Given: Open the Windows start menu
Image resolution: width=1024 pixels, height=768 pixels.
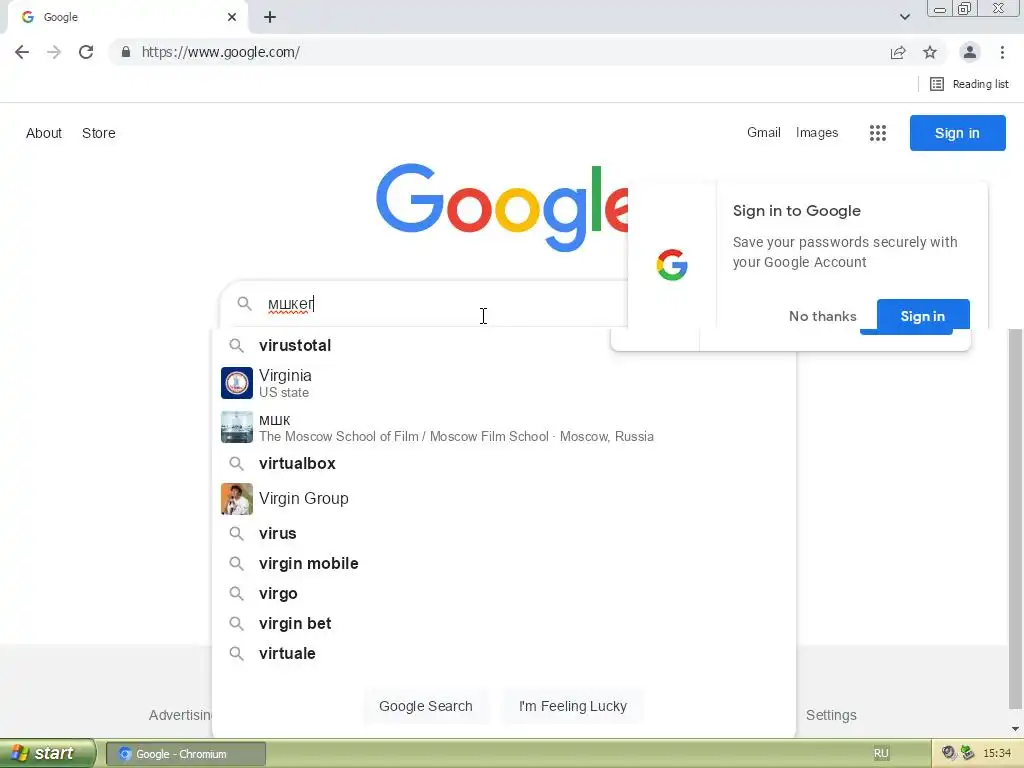Looking at the screenshot, I should 47,754.
